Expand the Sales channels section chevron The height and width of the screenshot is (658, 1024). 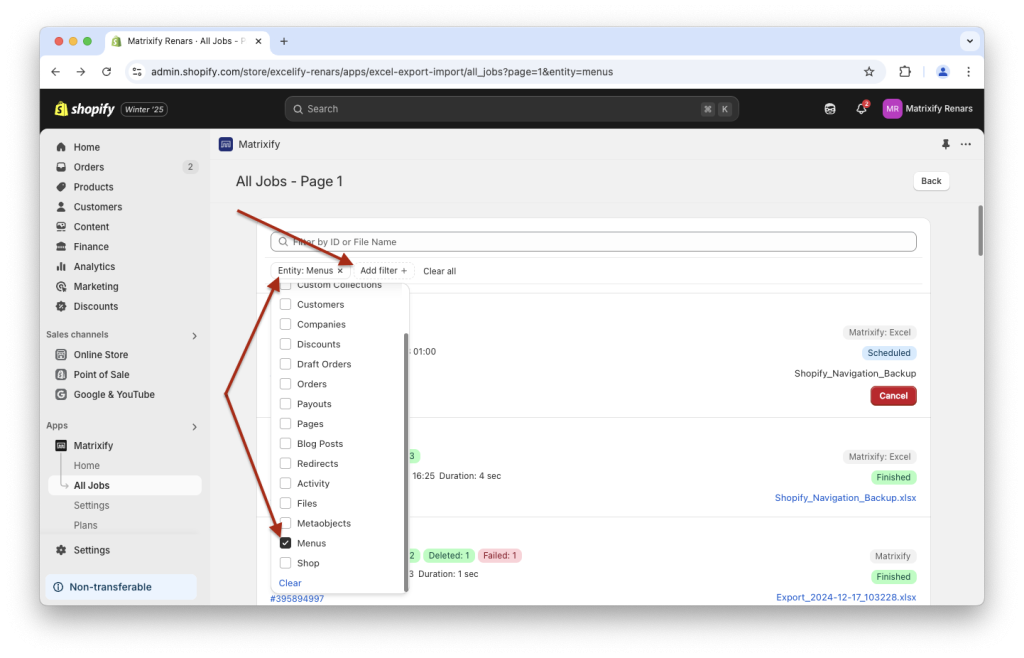[196, 334]
